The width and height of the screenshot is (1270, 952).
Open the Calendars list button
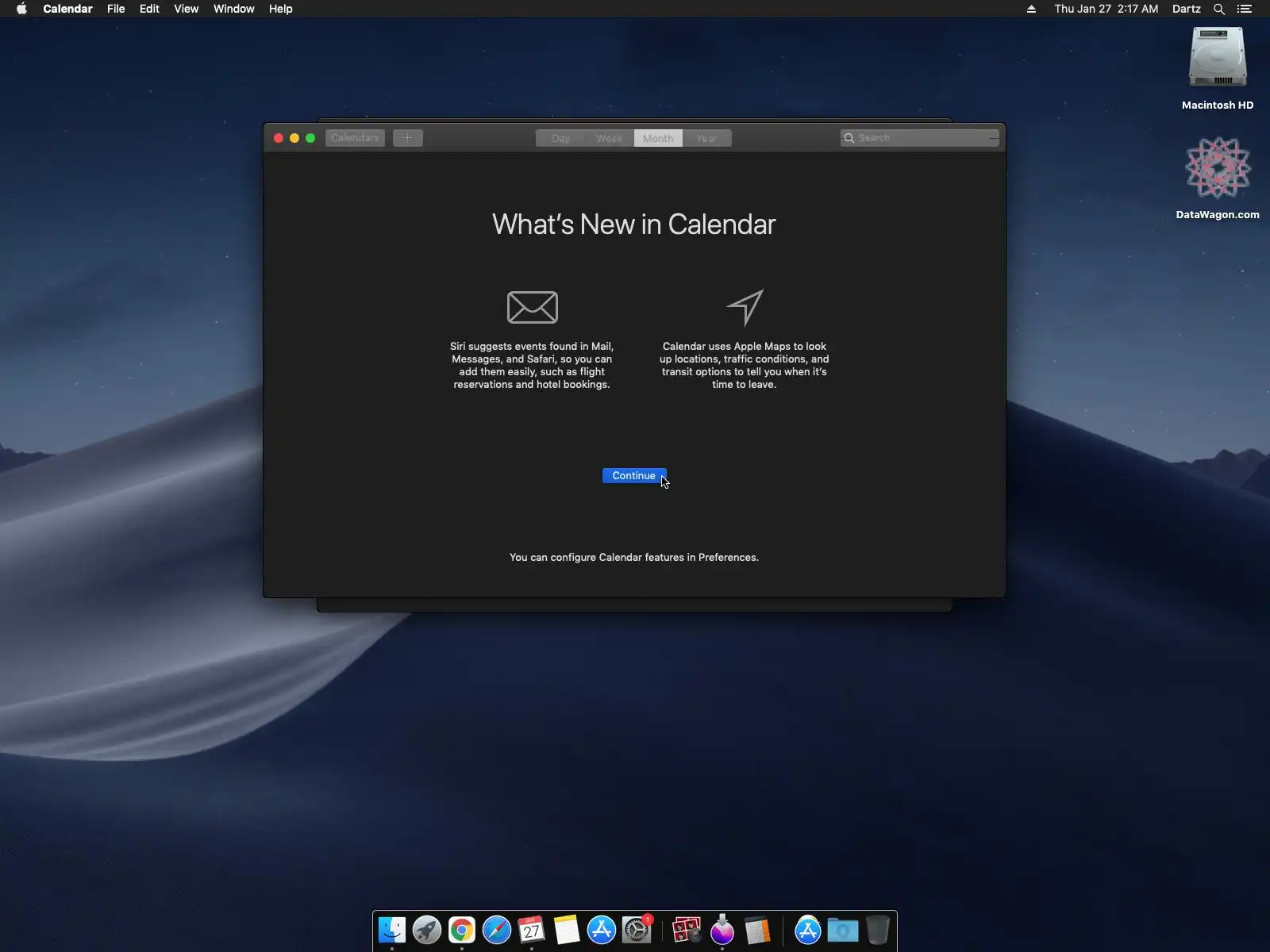(x=355, y=138)
